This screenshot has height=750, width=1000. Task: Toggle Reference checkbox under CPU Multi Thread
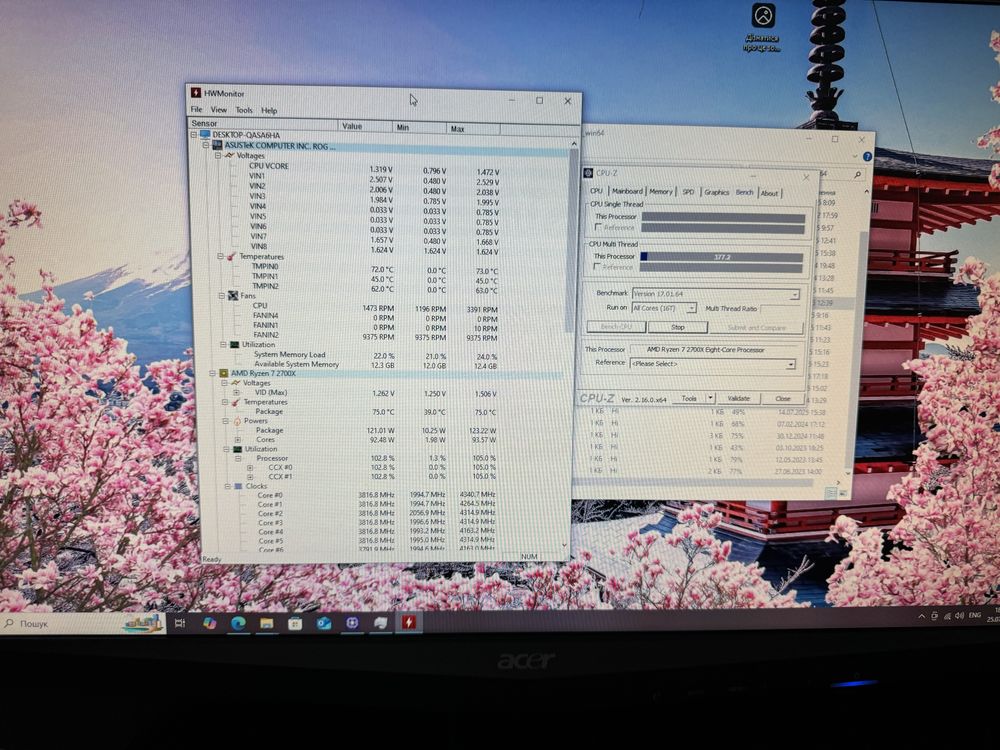pos(597,267)
